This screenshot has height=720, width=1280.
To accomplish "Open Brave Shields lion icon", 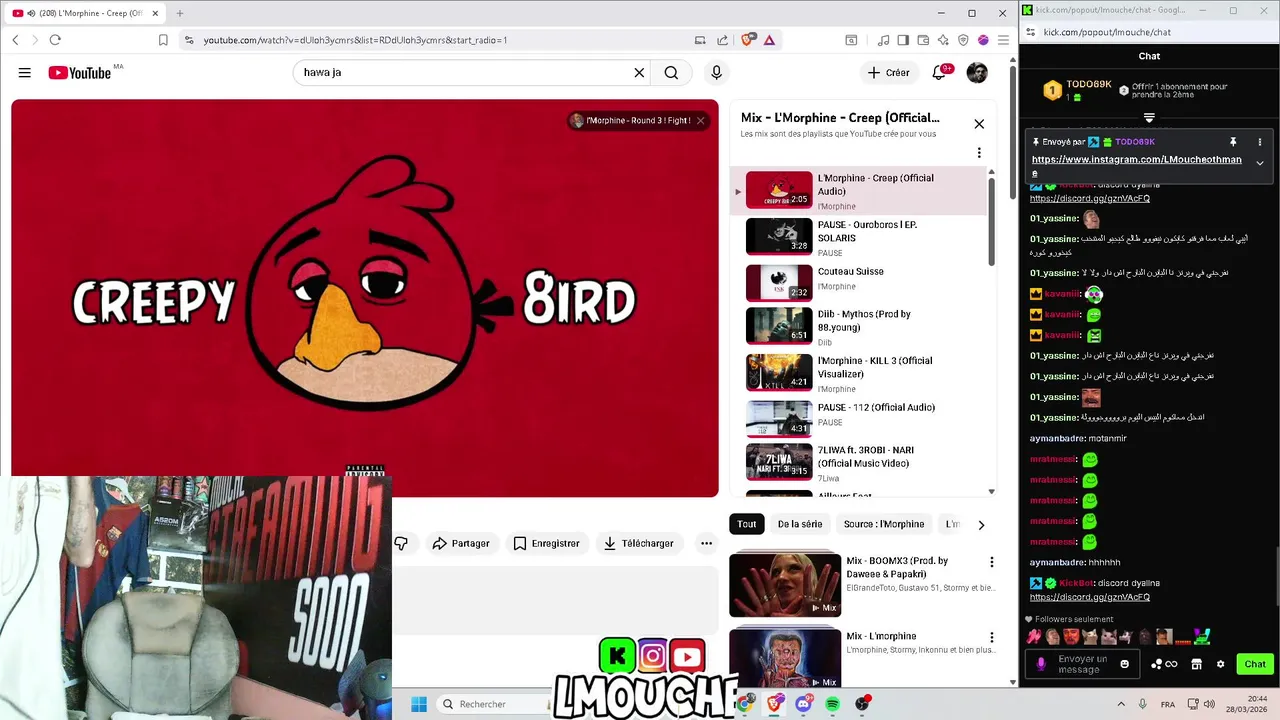I will point(747,40).
